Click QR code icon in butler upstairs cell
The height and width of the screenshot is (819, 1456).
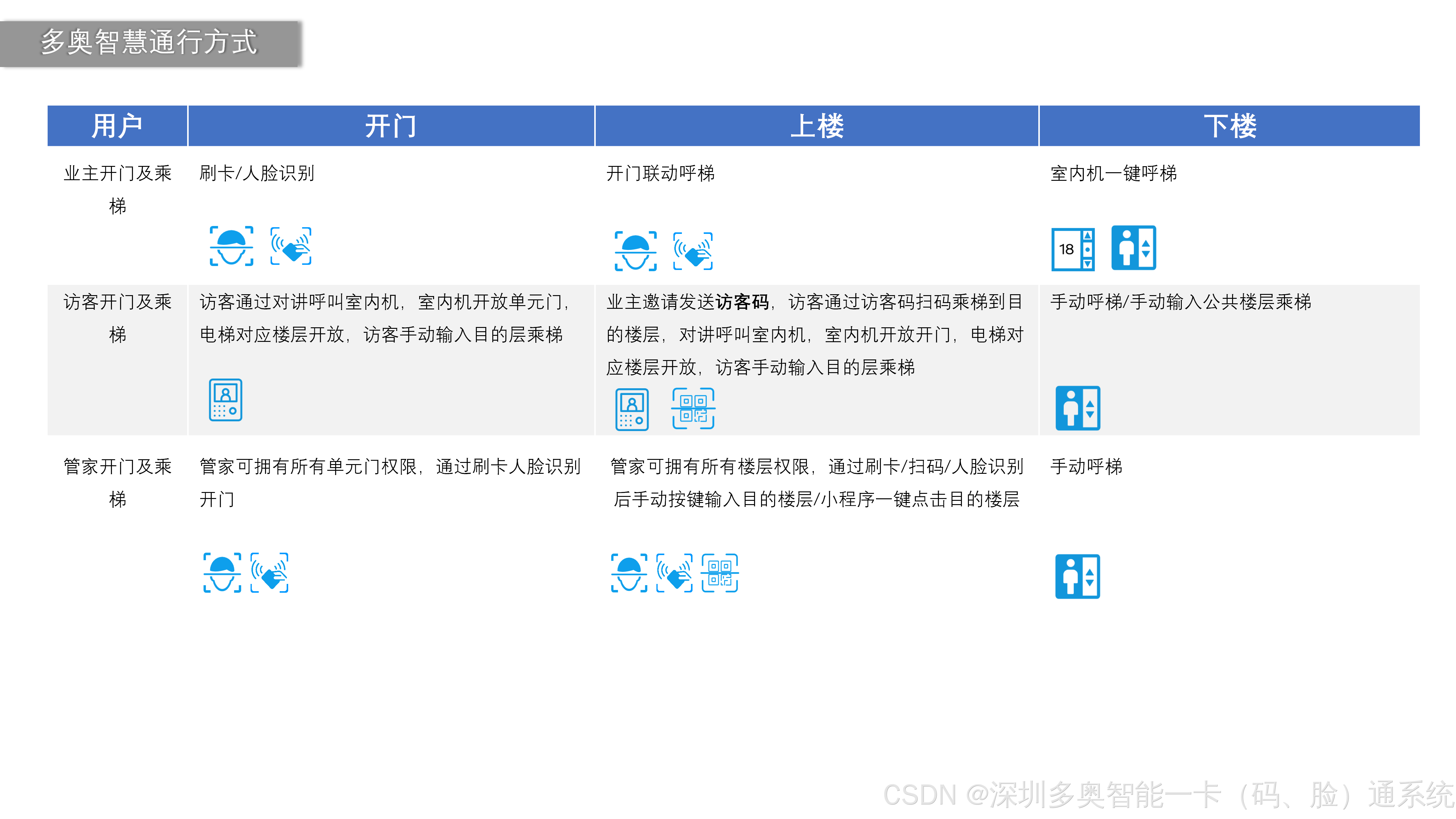[x=720, y=573]
